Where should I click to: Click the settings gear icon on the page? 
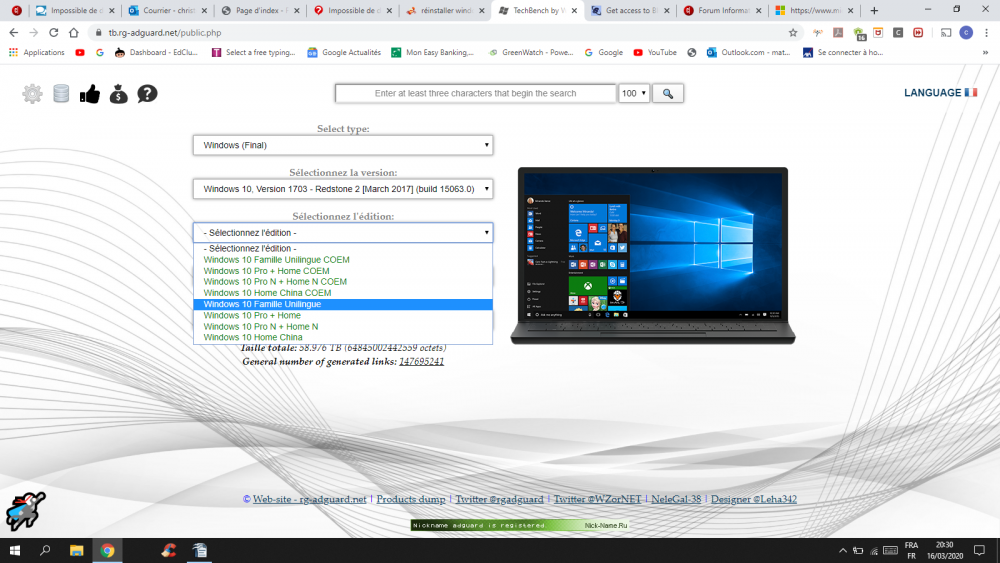(x=33, y=94)
